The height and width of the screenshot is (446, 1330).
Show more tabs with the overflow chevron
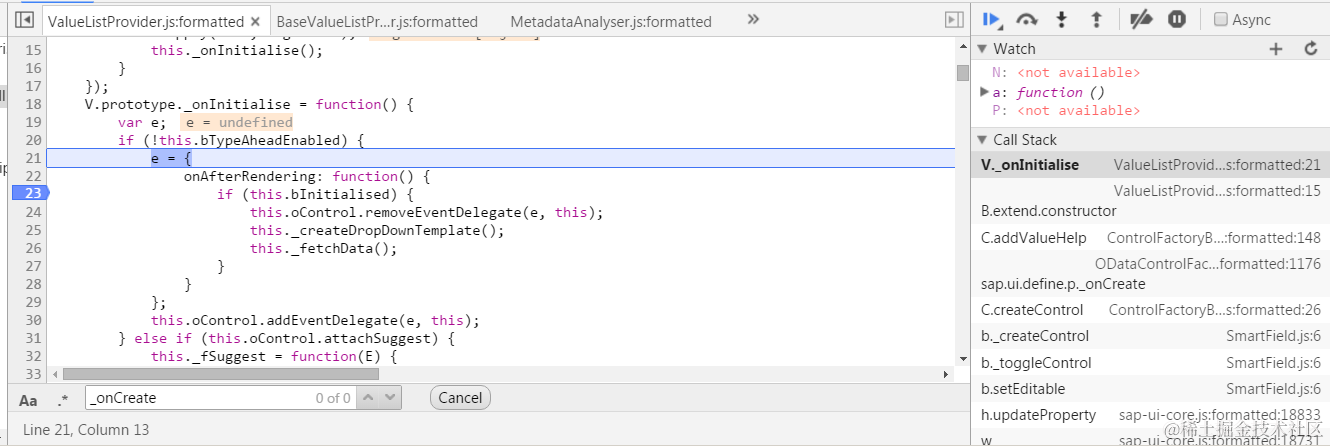pyautogui.click(x=753, y=19)
